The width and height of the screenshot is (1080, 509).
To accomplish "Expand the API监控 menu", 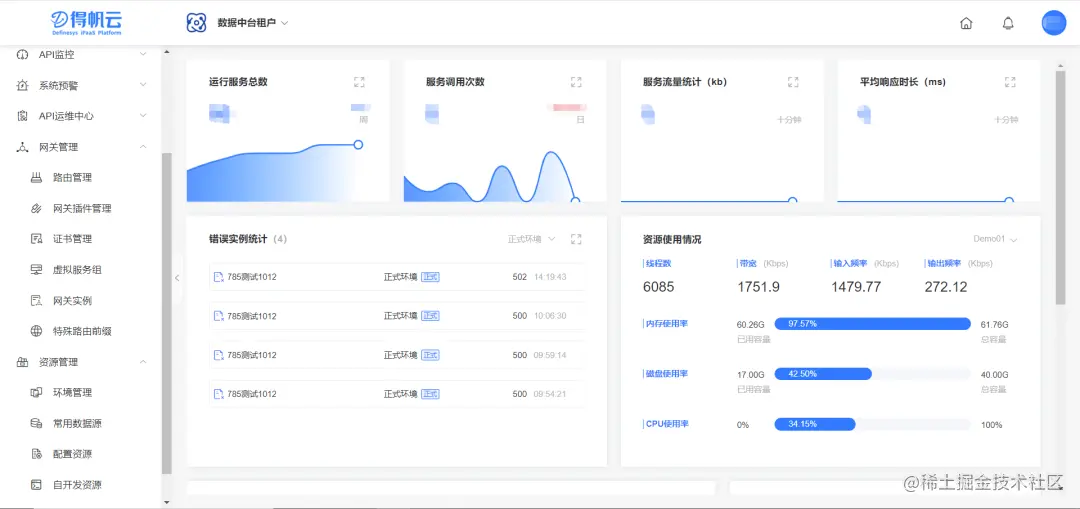I will 143,54.
